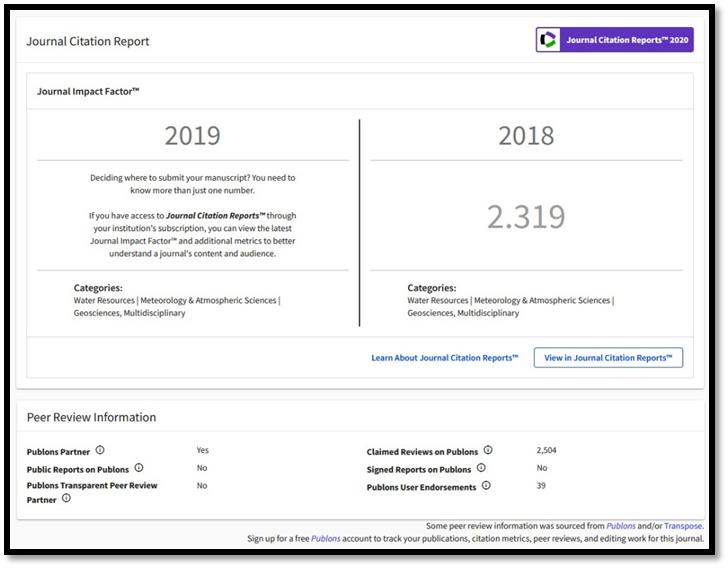Click the Claimed Reviews value 2,504
The width and height of the screenshot is (728, 568).
coord(546,450)
